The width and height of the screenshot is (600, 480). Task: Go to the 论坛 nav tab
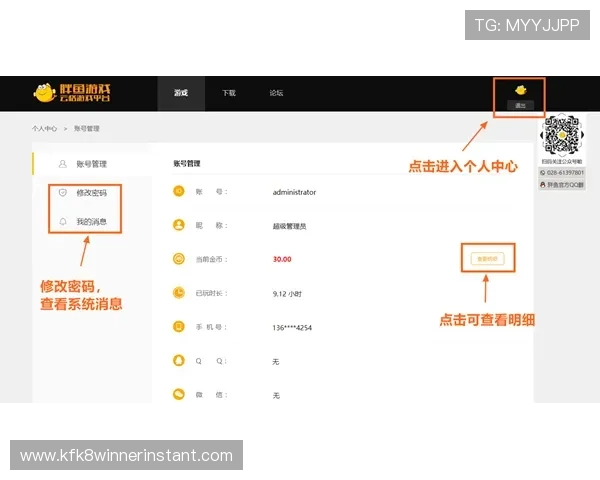click(x=276, y=93)
